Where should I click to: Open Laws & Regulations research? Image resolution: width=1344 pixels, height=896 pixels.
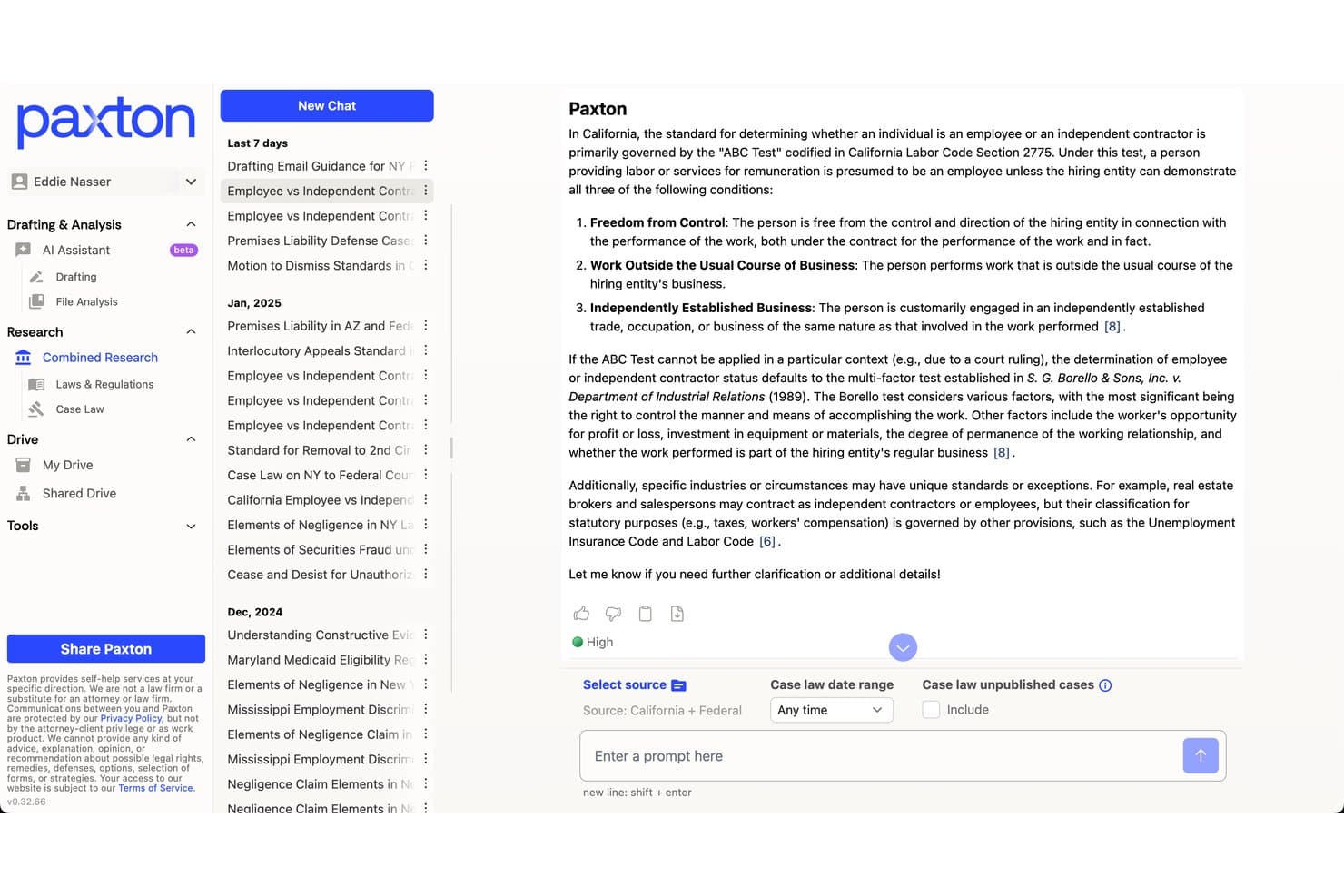(x=104, y=385)
